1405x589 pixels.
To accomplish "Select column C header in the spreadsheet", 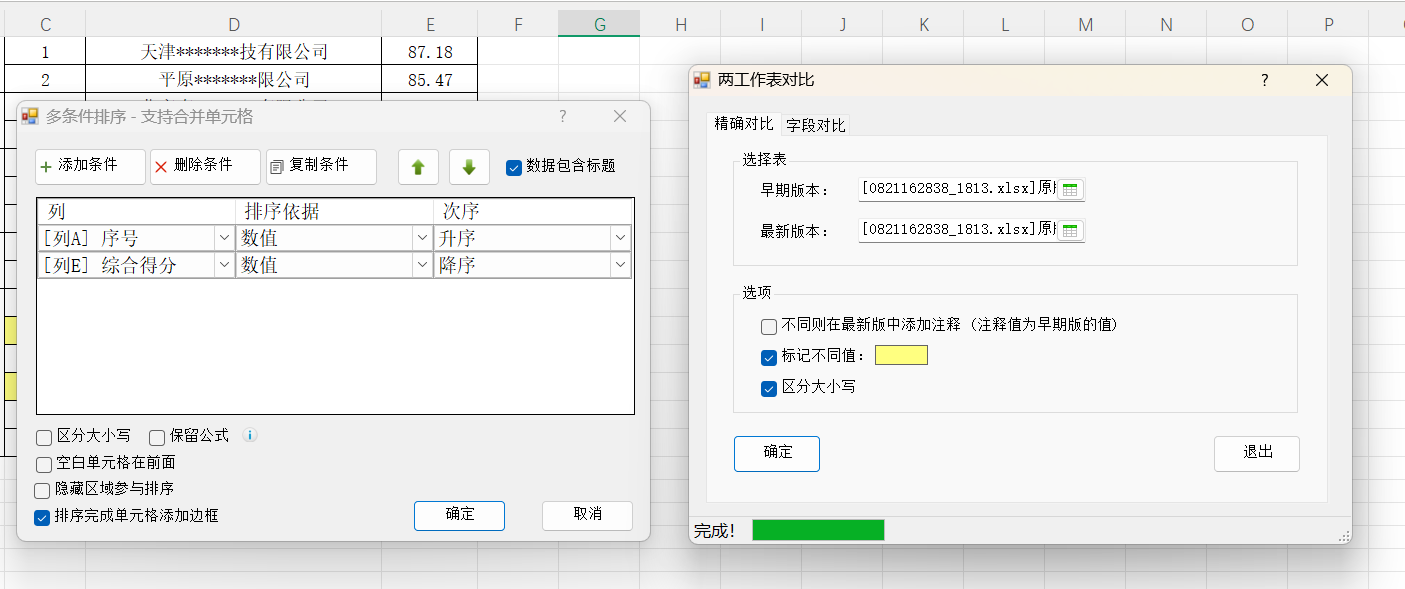I will click(x=45, y=24).
